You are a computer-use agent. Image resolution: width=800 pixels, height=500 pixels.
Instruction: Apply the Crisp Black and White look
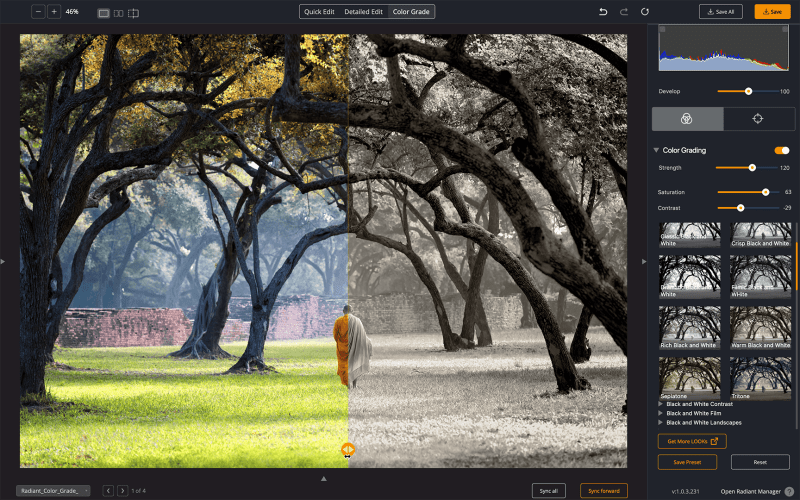tap(760, 235)
